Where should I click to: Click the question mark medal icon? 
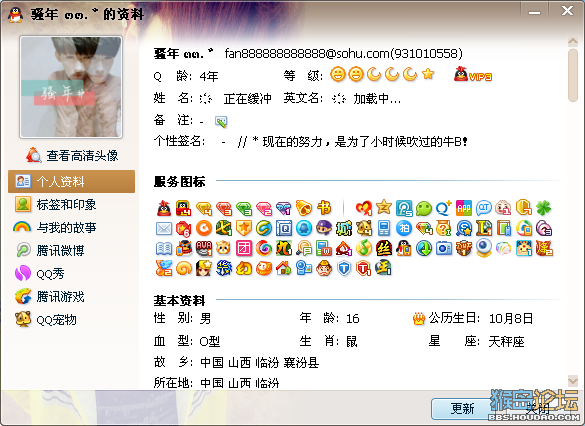[444, 228]
